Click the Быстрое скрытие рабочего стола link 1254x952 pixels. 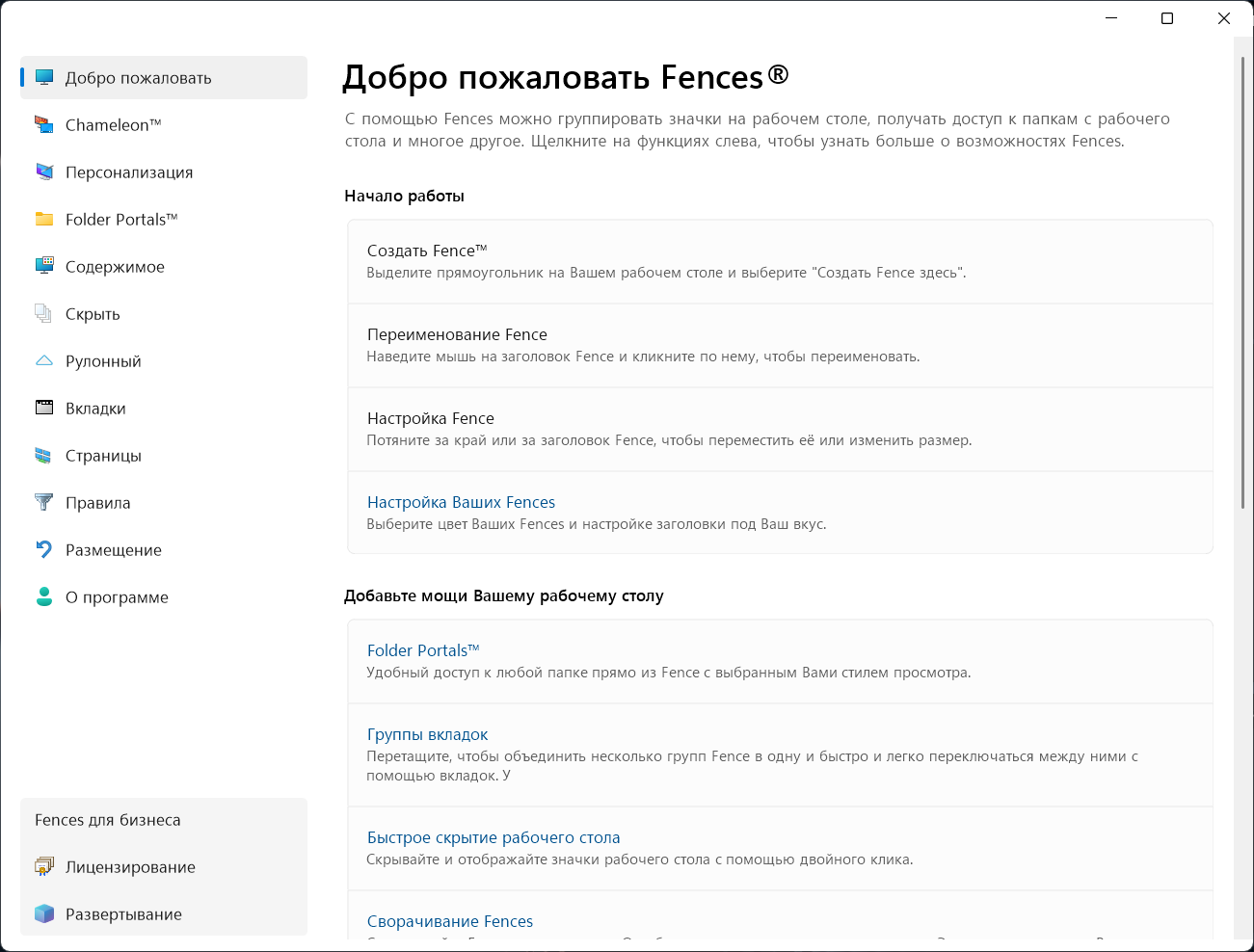tap(494, 837)
